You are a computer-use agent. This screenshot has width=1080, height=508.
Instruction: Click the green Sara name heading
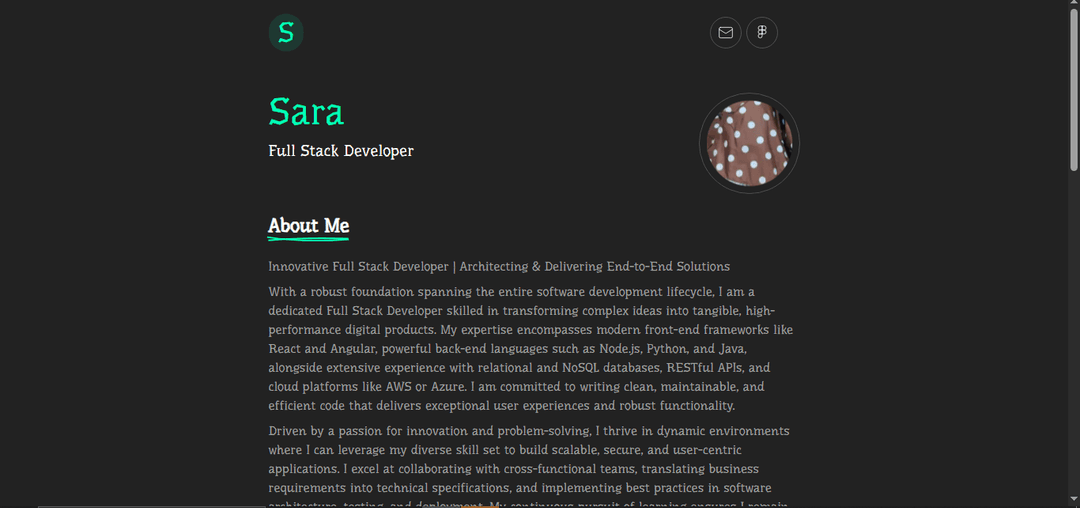coord(306,111)
